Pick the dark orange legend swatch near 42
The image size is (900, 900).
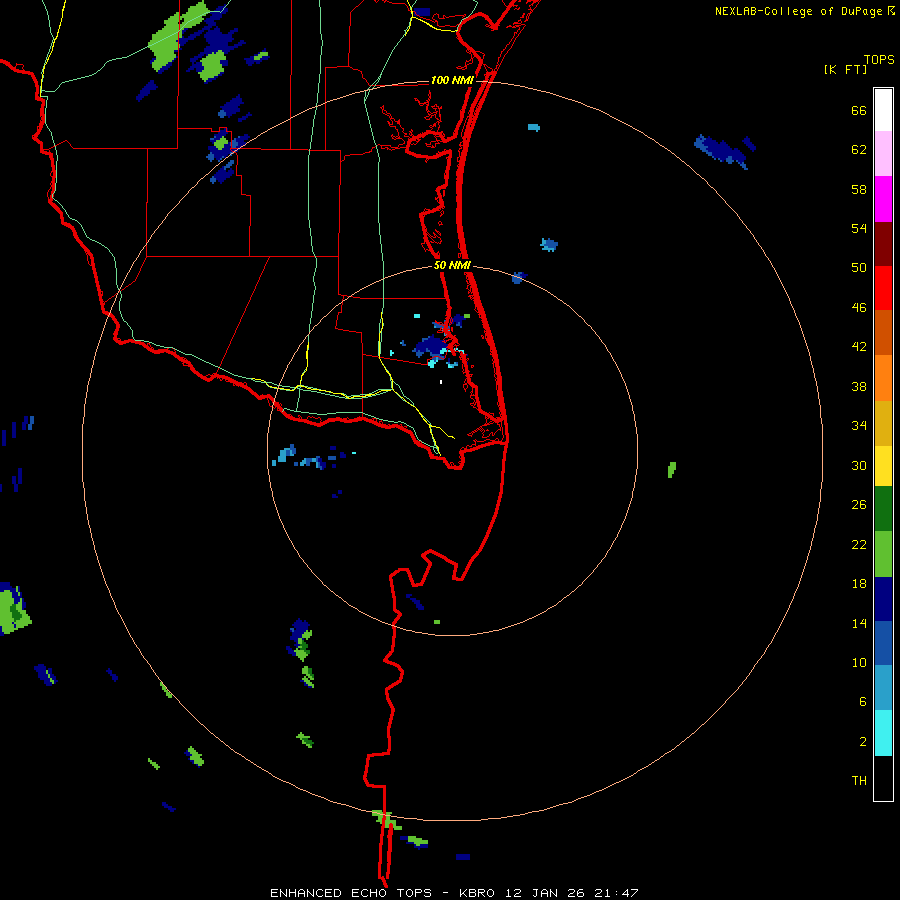(x=883, y=332)
